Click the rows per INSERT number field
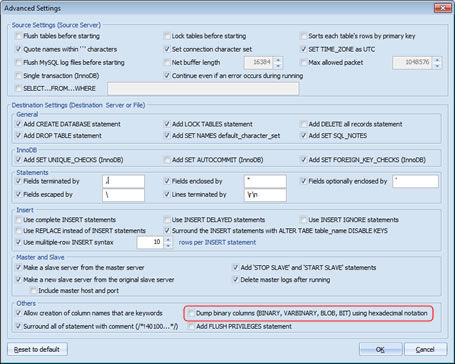This screenshot has height=364, width=455. point(150,242)
